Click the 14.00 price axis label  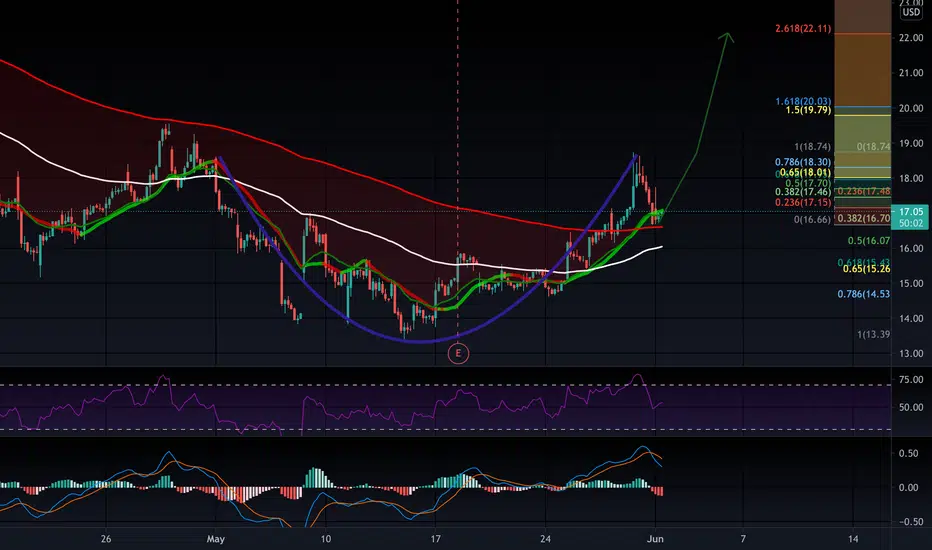pyautogui.click(x=911, y=319)
